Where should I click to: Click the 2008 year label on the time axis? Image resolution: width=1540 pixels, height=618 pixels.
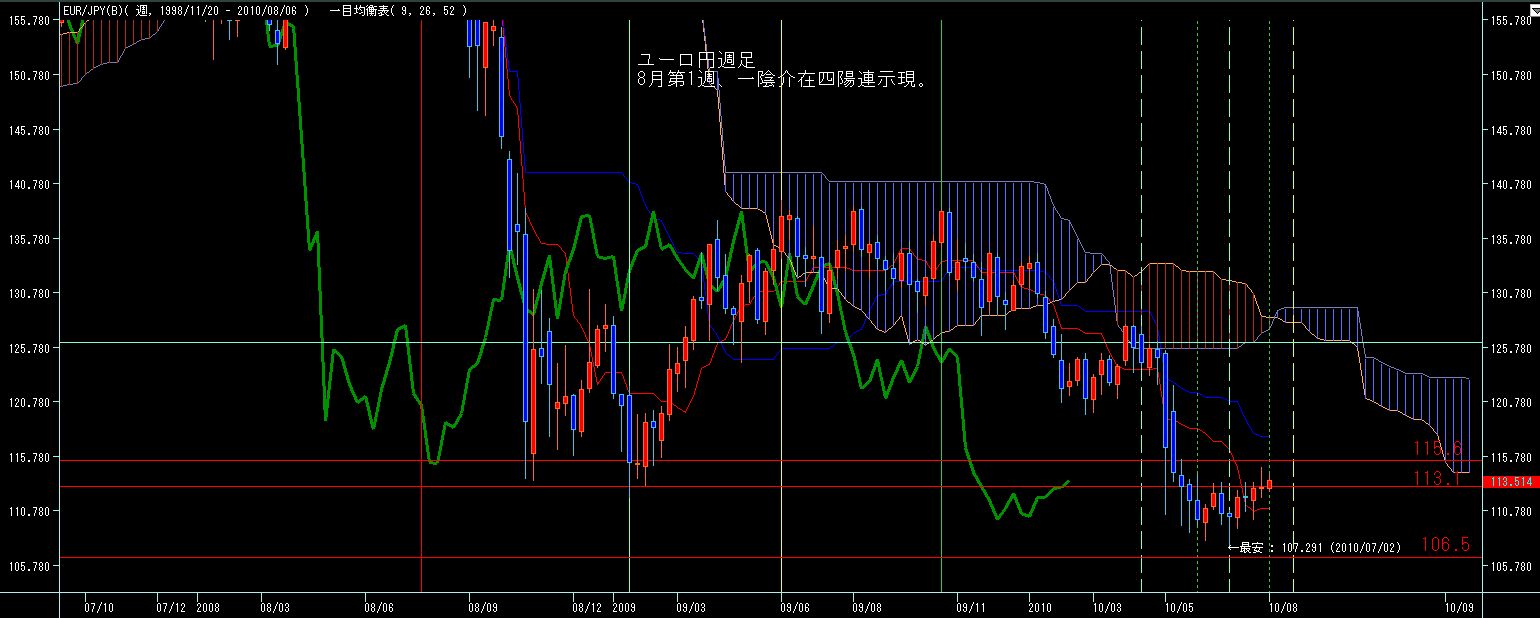point(208,607)
